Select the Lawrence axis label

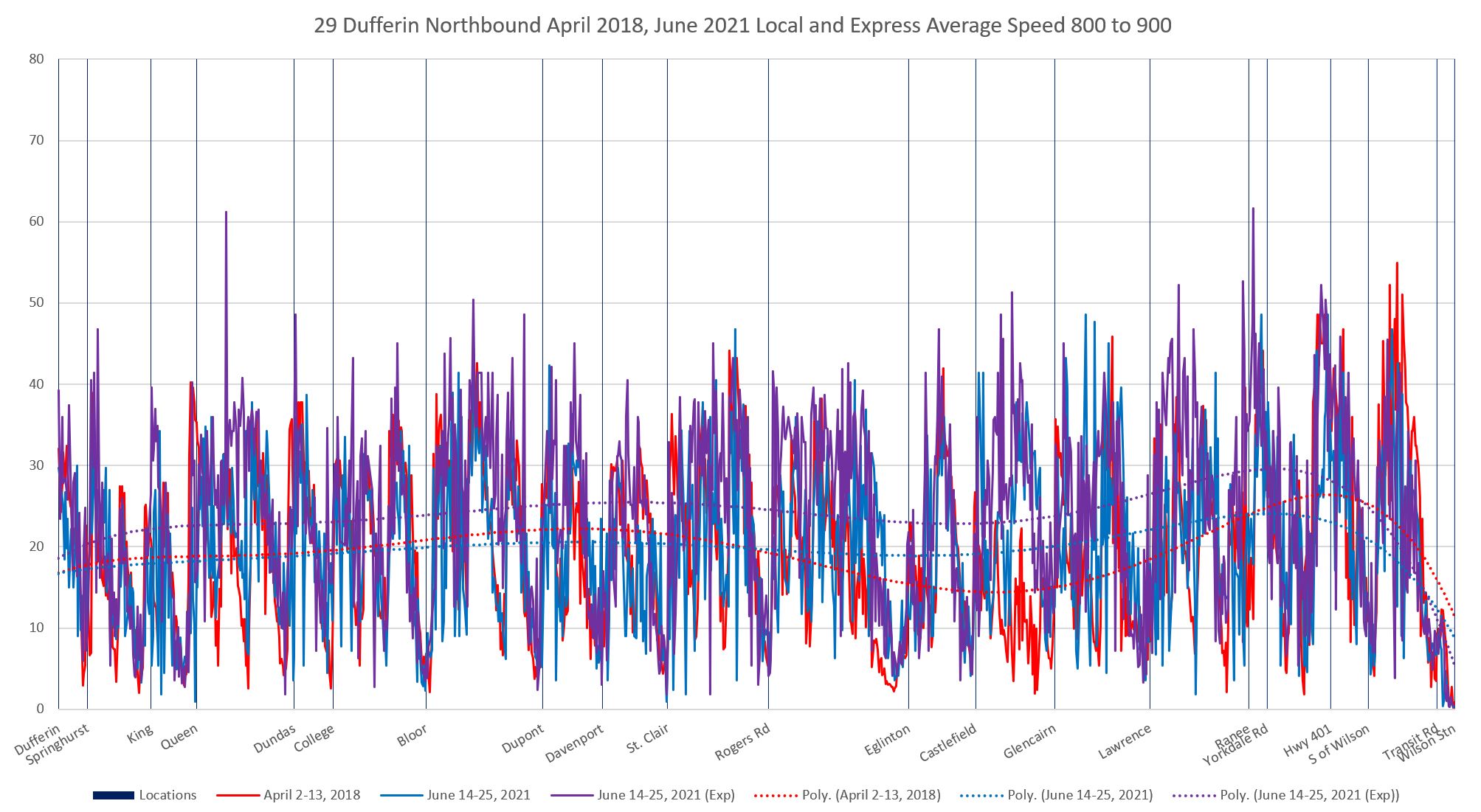tap(1125, 742)
